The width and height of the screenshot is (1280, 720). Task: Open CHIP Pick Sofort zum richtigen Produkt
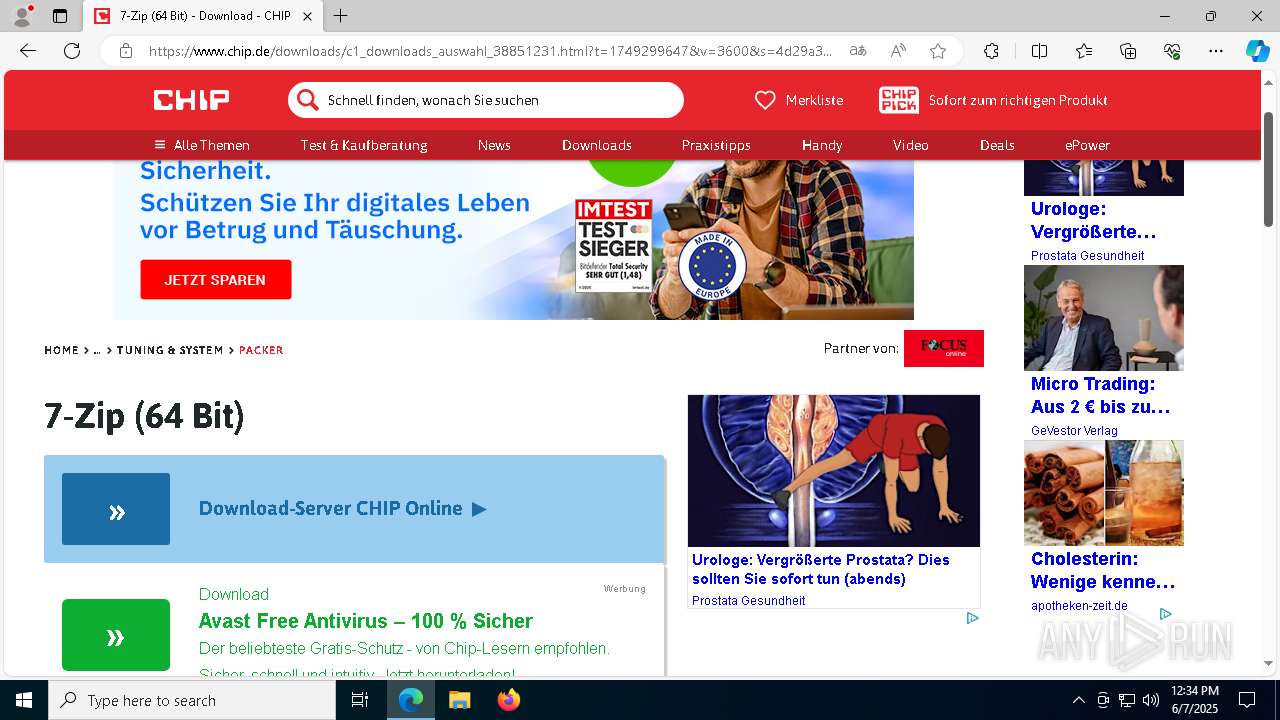tap(993, 100)
